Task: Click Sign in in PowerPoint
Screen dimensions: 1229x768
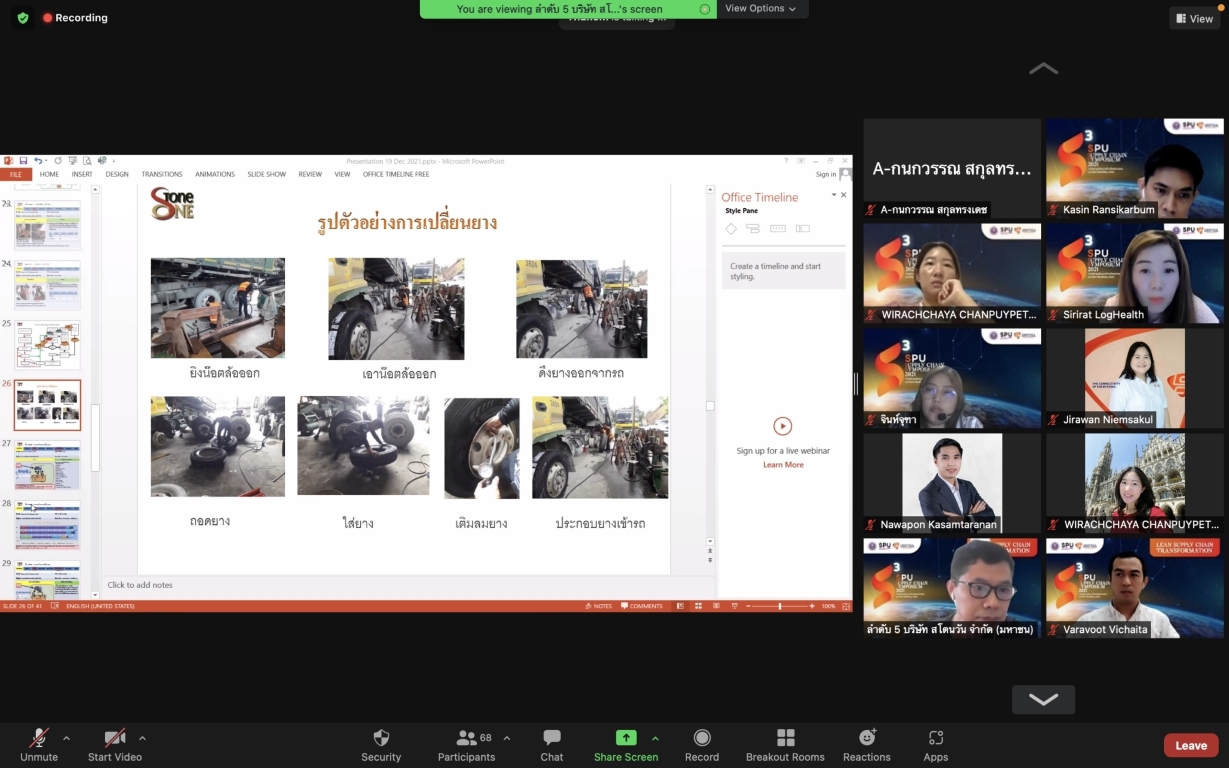Action: [825, 174]
